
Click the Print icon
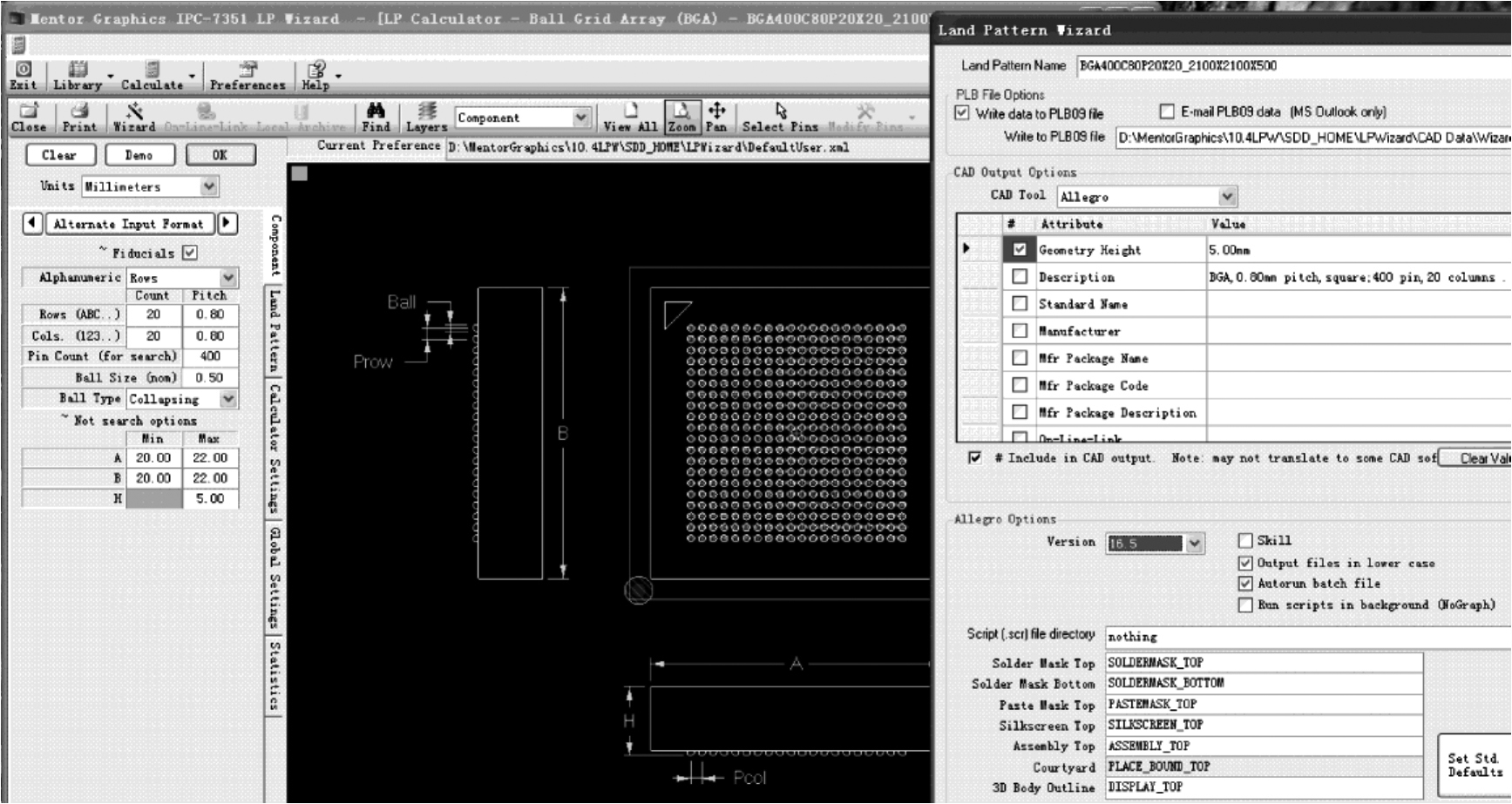[79, 117]
